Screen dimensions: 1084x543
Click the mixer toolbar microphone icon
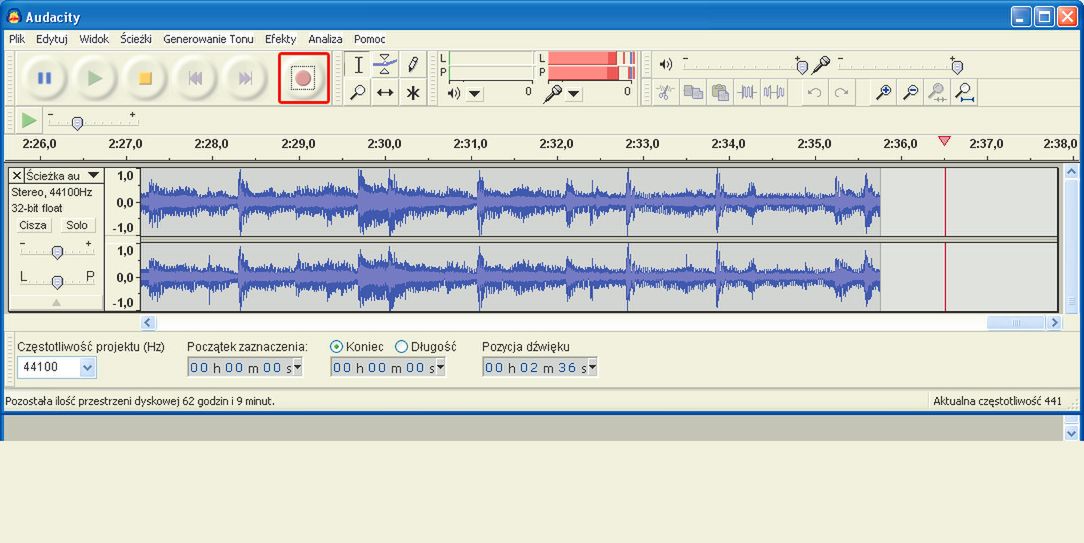pos(821,65)
